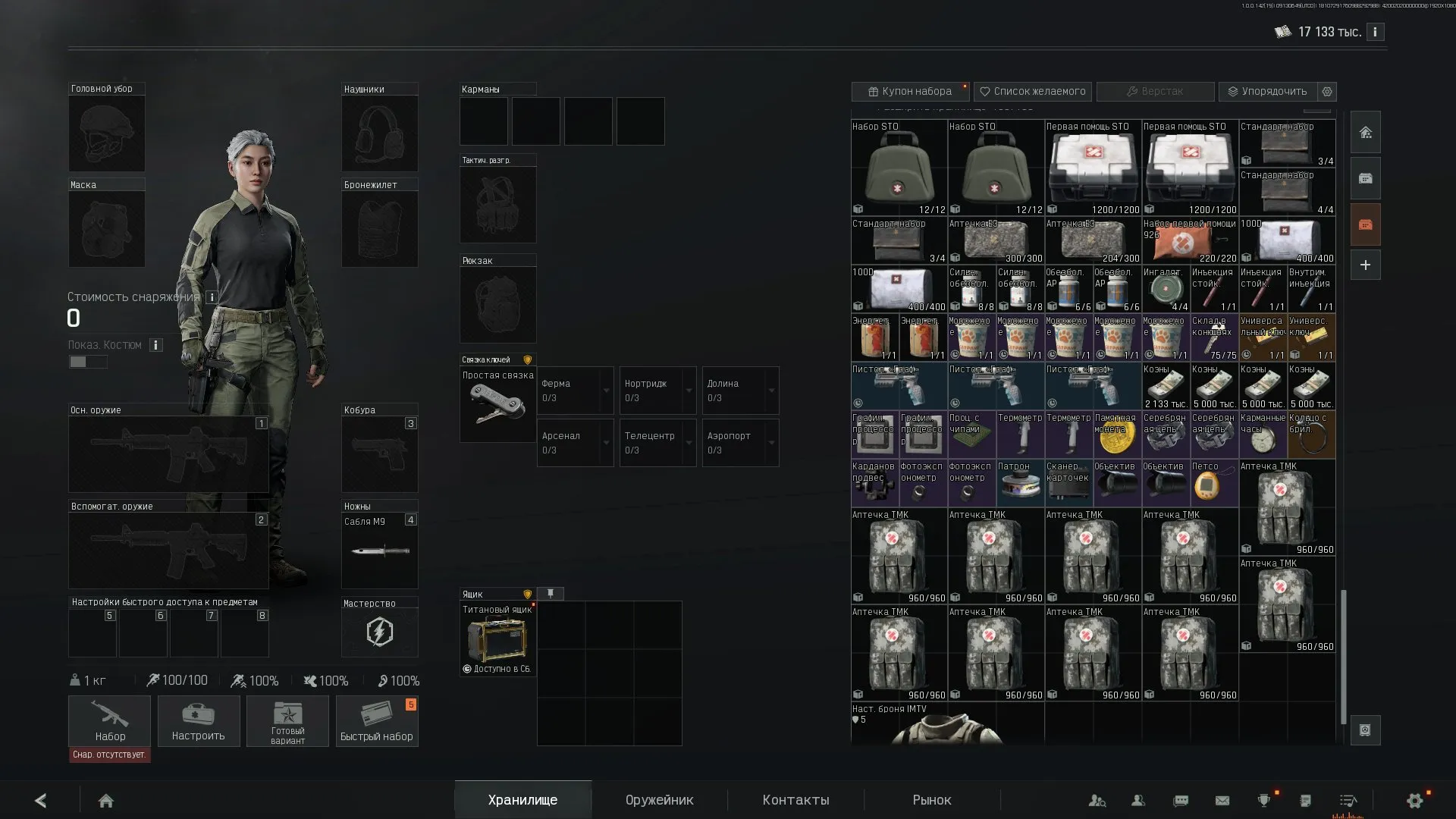This screenshot has width=1456, height=819.
Task: Select the Маска mask slot
Action: (x=107, y=229)
